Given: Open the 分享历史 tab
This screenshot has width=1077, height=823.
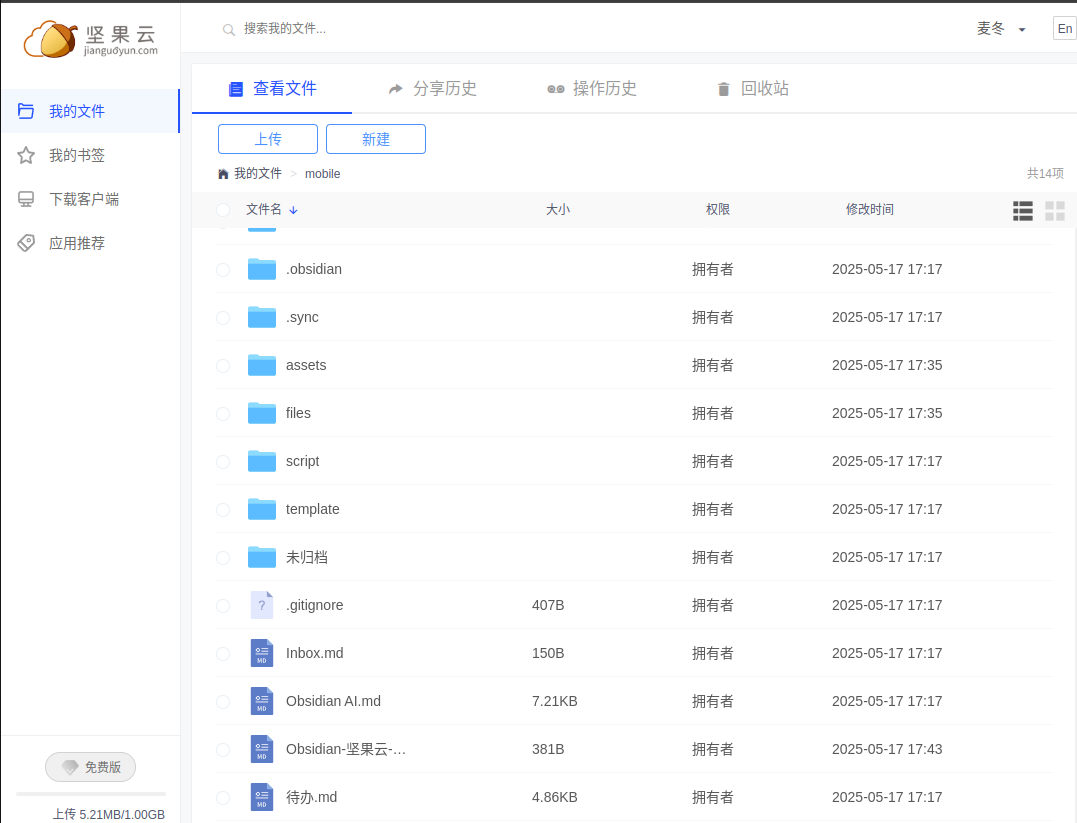Looking at the screenshot, I should pos(432,89).
